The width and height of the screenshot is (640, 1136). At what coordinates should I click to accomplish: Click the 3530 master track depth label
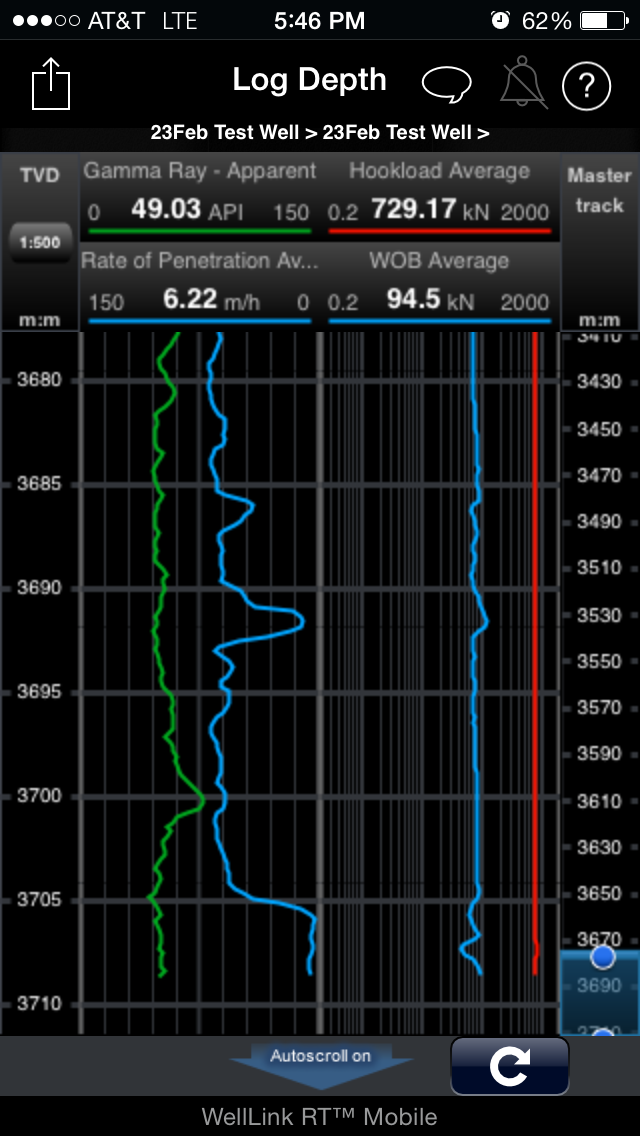(599, 616)
